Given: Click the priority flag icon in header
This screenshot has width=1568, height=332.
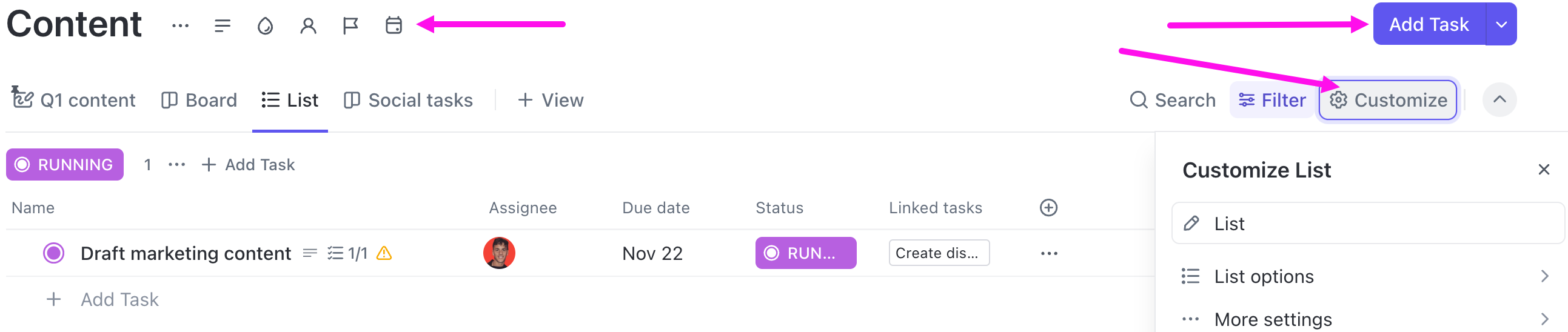Looking at the screenshot, I should [x=350, y=25].
